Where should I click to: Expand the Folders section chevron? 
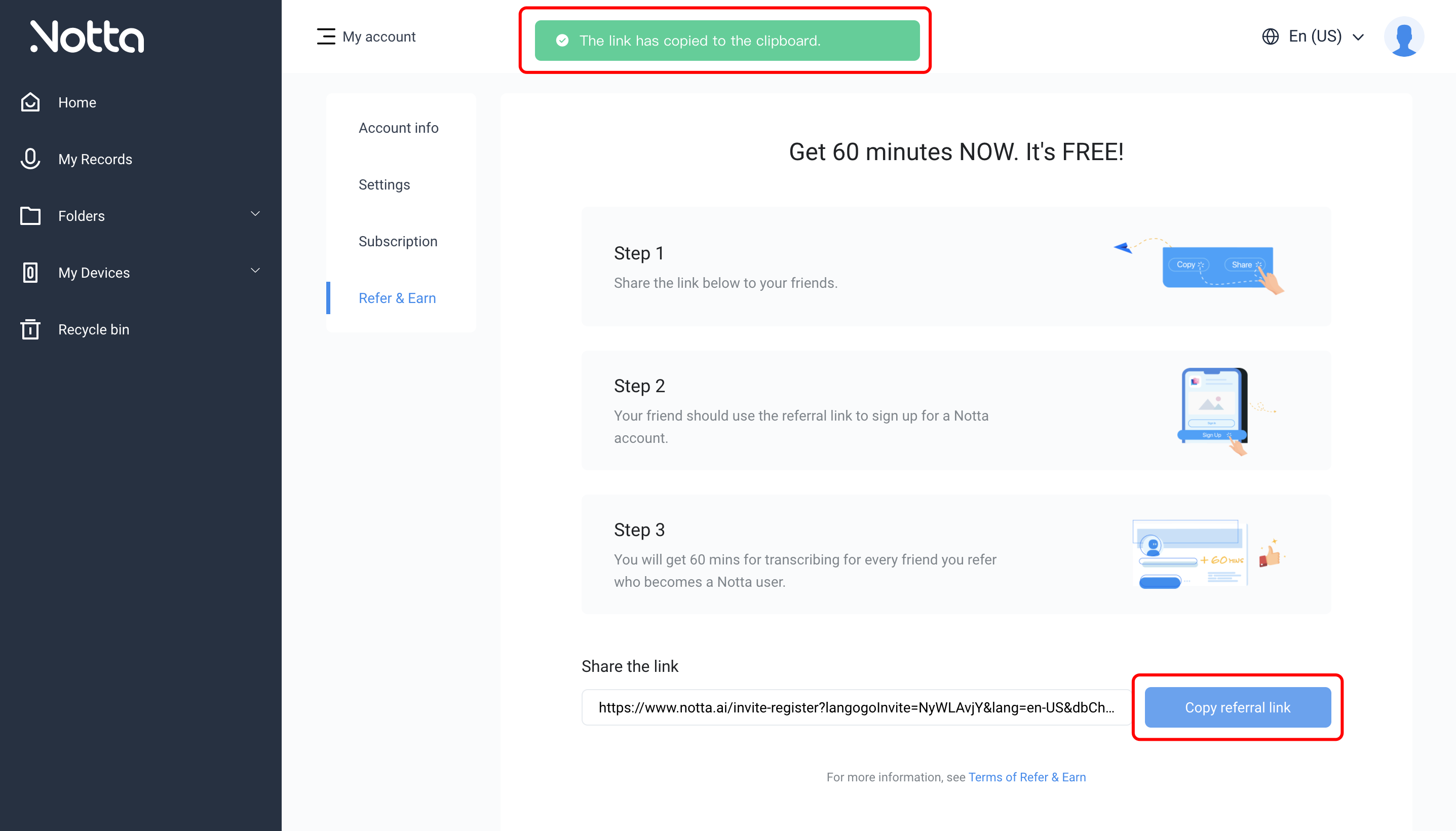click(255, 214)
